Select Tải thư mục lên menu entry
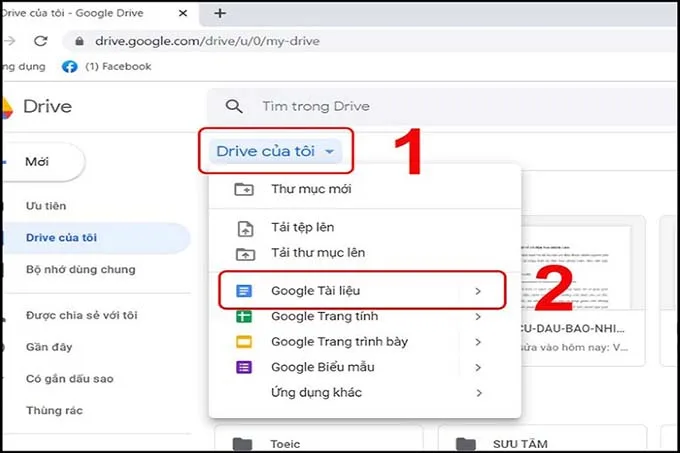 point(365,253)
